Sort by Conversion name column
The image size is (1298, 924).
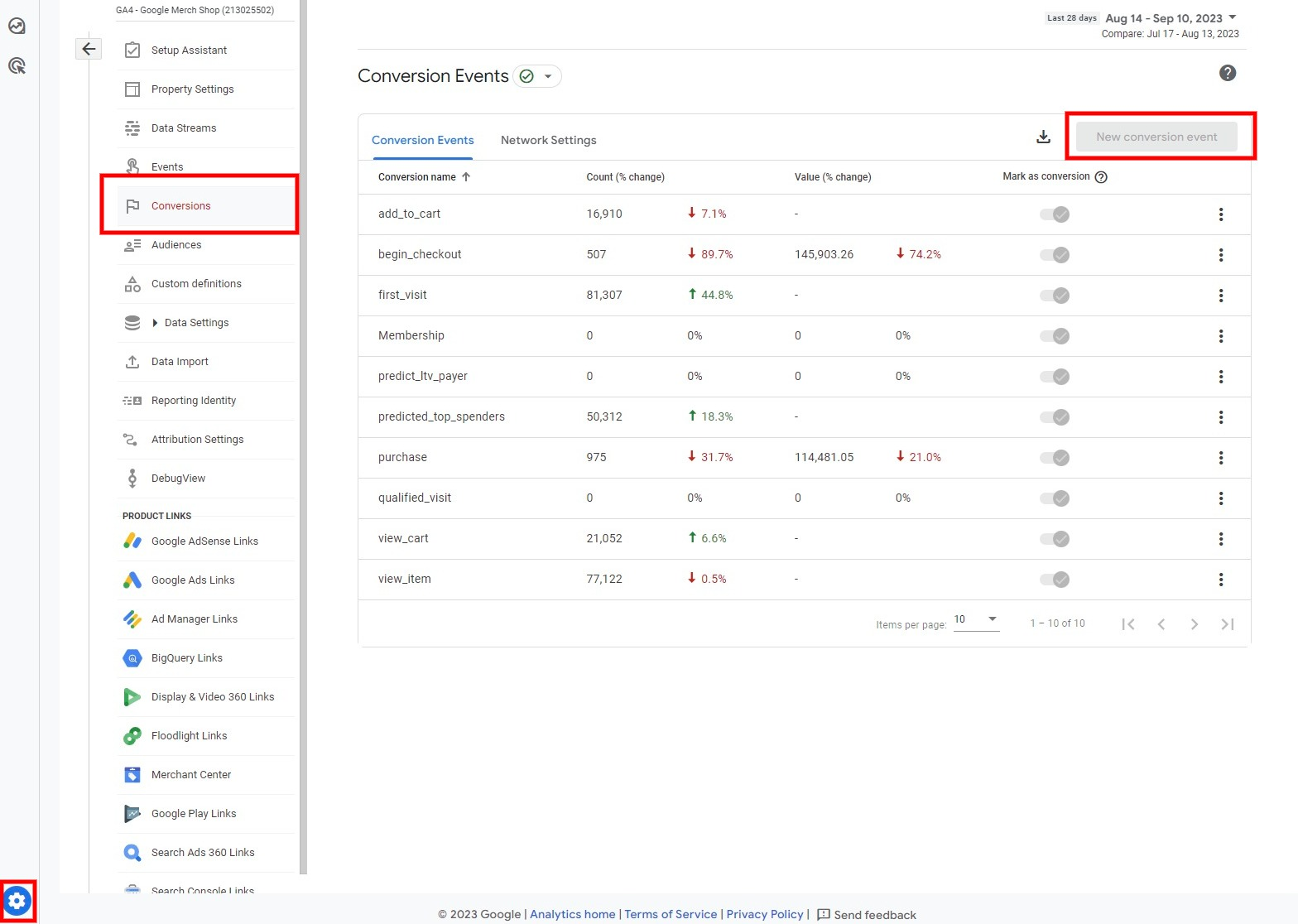pyautogui.click(x=424, y=177)
